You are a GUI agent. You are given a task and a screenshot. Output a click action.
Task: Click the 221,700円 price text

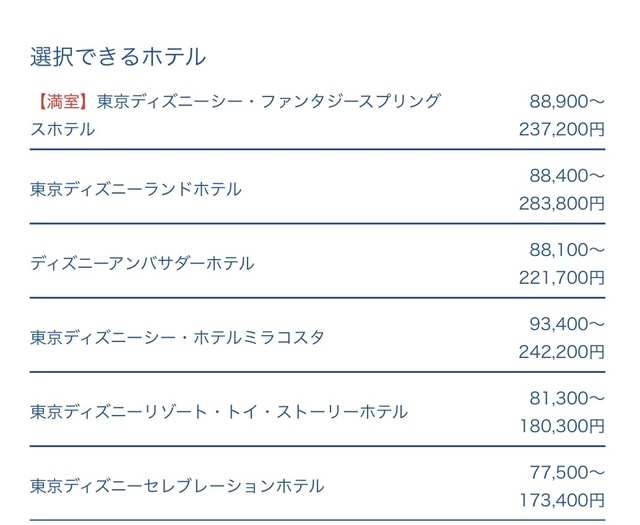tap(562, 278)
